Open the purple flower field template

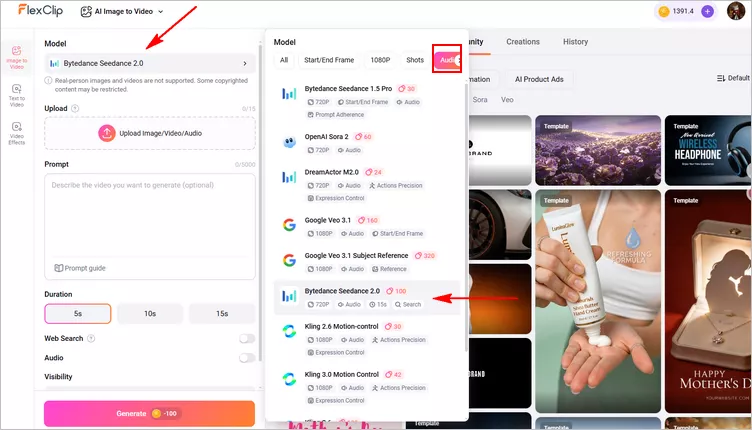[598, 150]
